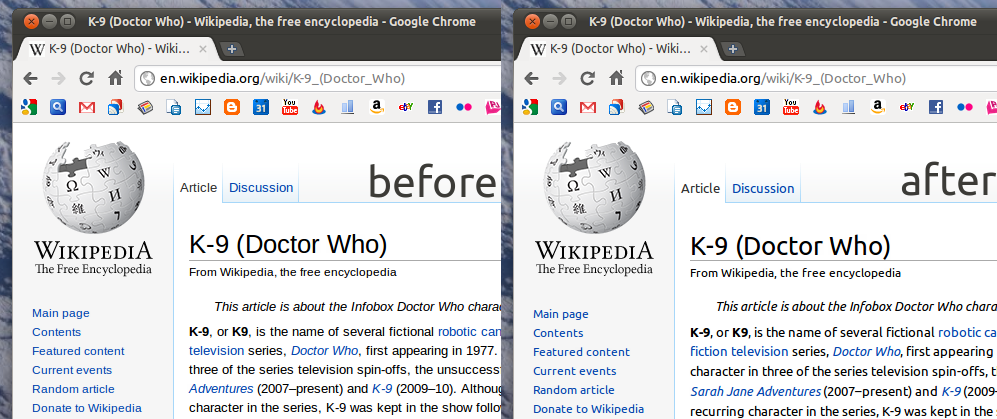Open Current events link in right window

tap(575, 371)
